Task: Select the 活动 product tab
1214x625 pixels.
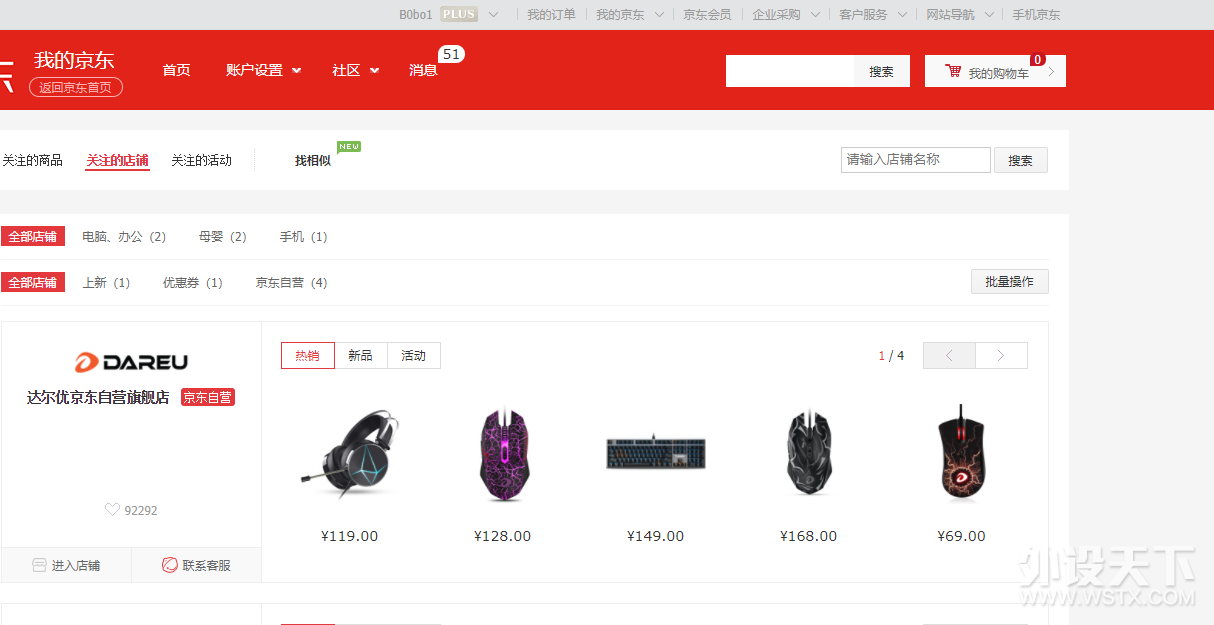Action: 414,355
